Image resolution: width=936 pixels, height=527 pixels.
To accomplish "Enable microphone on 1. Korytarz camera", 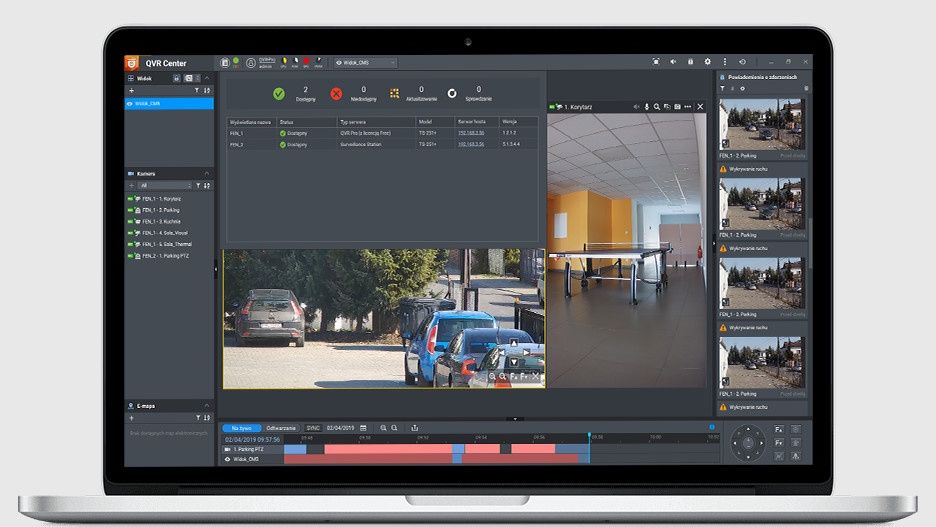I will 646,107.
